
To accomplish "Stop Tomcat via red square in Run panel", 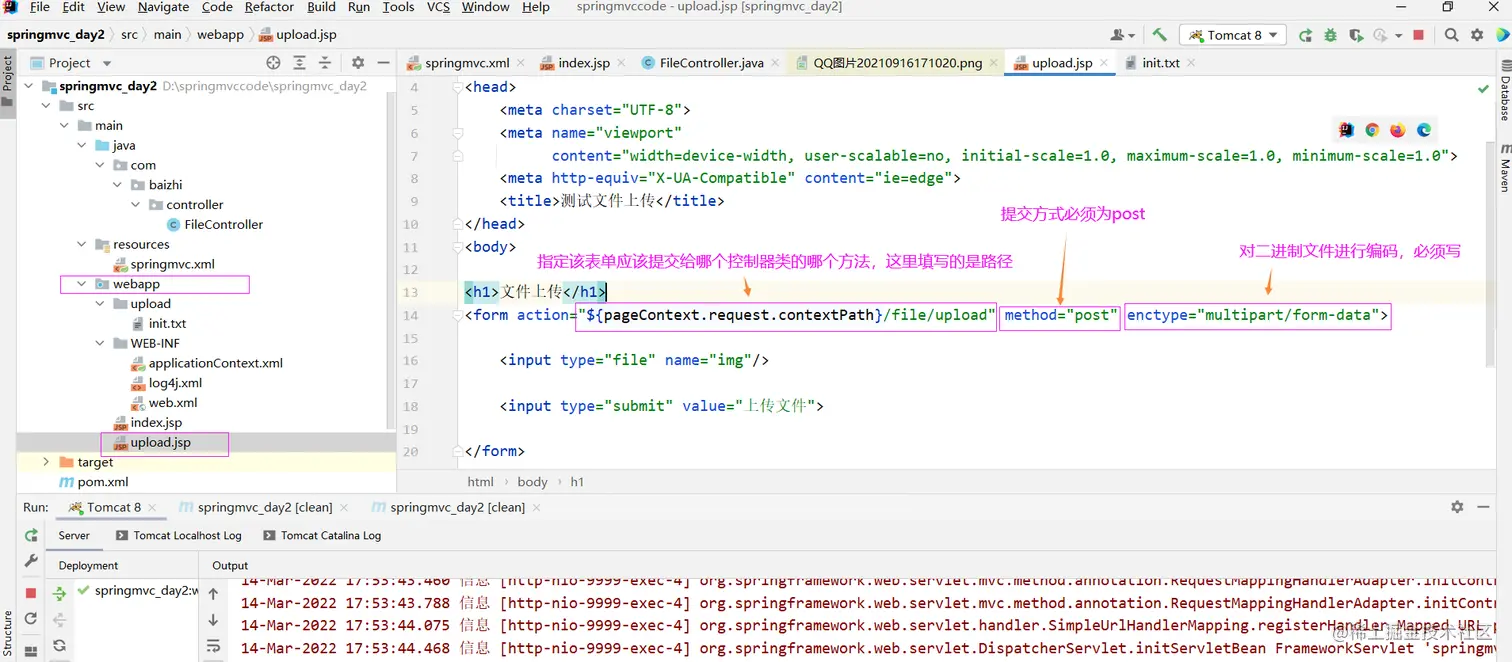I will (31, 593).
